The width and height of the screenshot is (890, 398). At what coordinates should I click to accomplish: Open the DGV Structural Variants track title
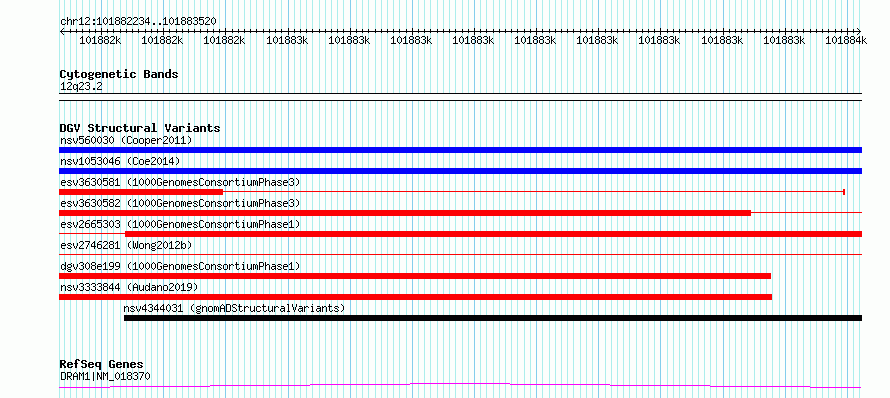point(140,128)
